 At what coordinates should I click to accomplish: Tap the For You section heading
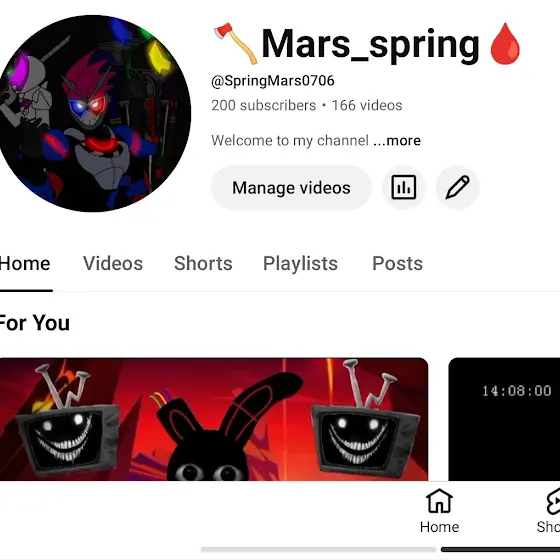click(35, 323)
